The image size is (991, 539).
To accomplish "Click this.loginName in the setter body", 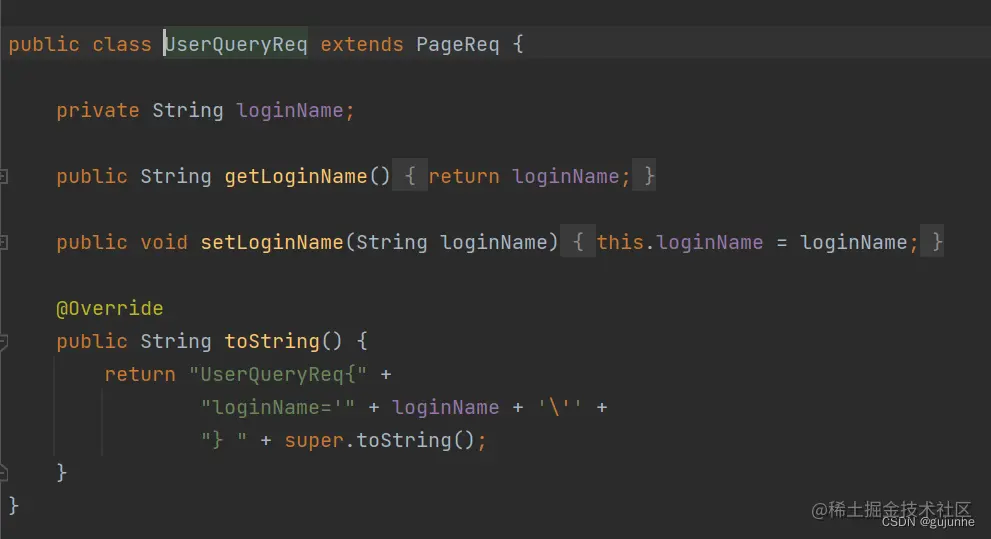I will [680, 242].
